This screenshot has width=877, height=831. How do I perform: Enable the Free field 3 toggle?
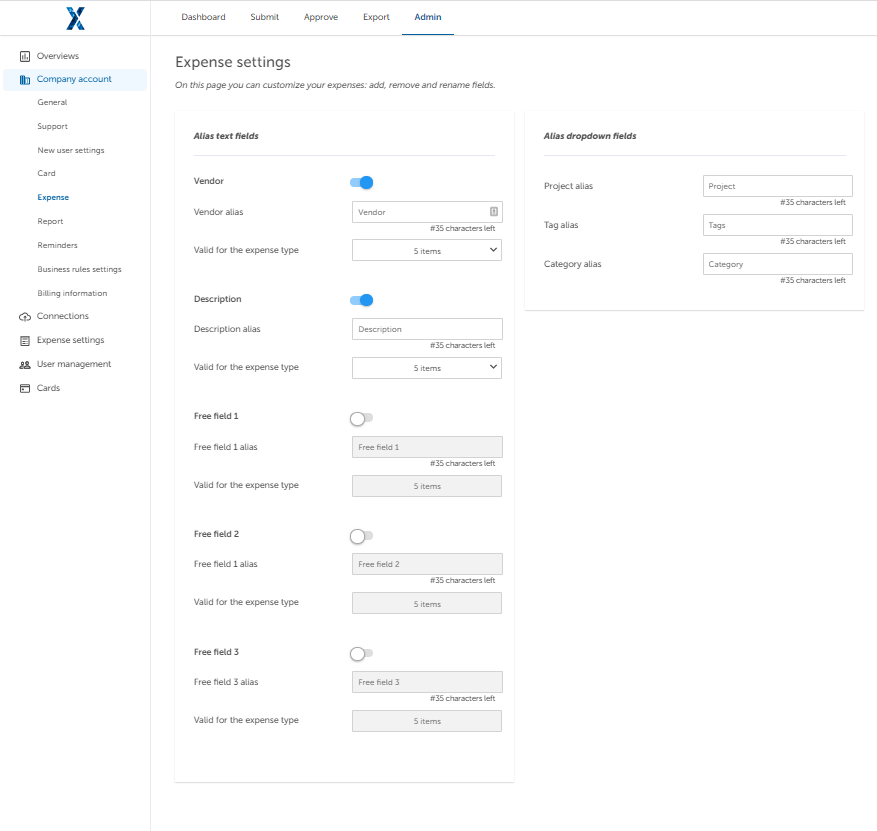[361, 653]
